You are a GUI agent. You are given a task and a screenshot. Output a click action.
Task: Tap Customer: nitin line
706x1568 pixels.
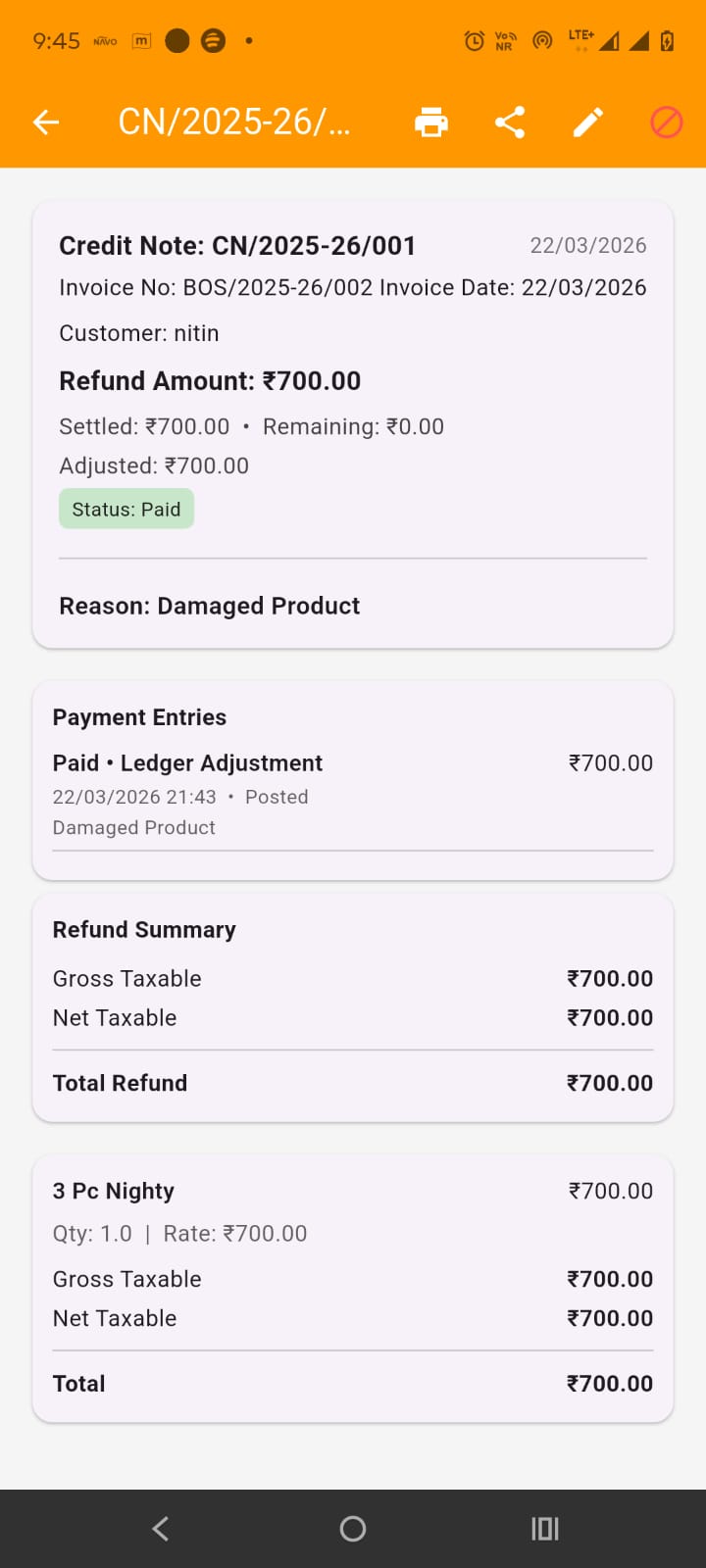coord(139,333)
